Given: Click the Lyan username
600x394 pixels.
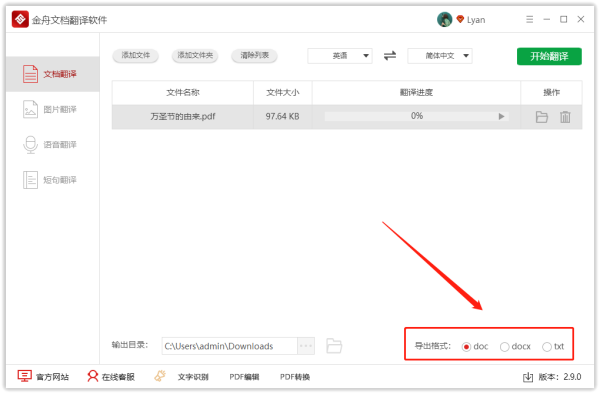Looking at the screenshot, I should pyautogui.click(x=476, y=20).
